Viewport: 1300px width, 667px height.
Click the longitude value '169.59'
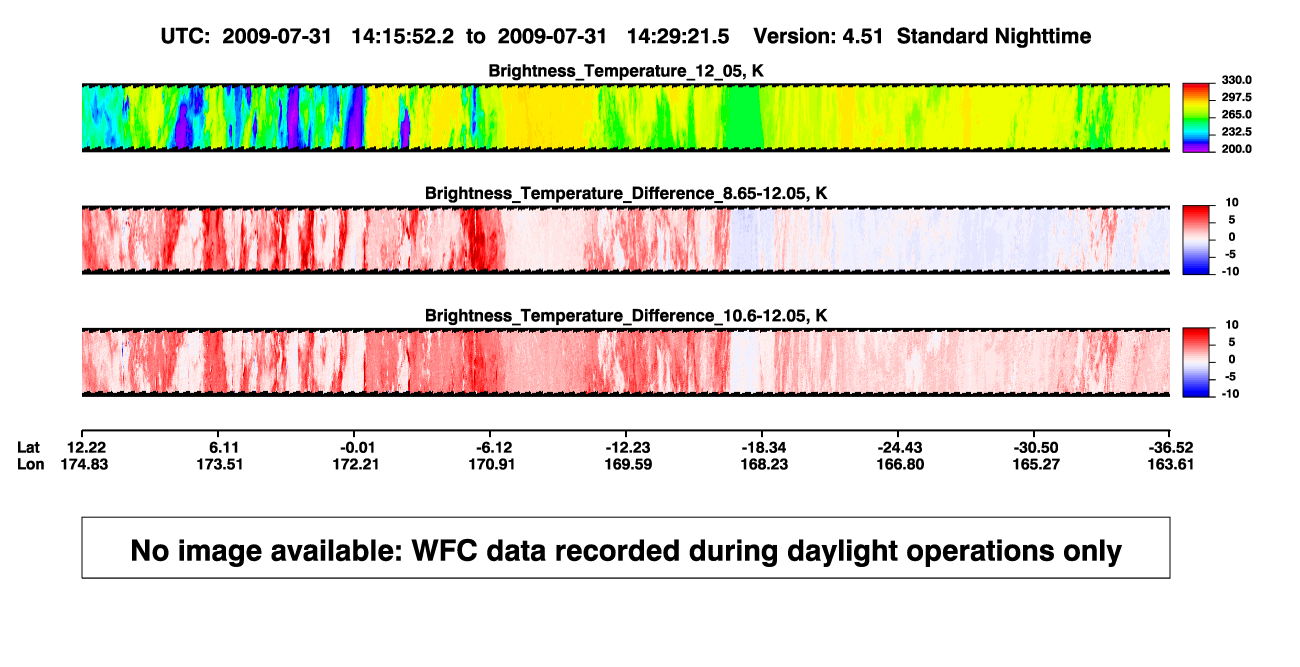click(630, 464)
